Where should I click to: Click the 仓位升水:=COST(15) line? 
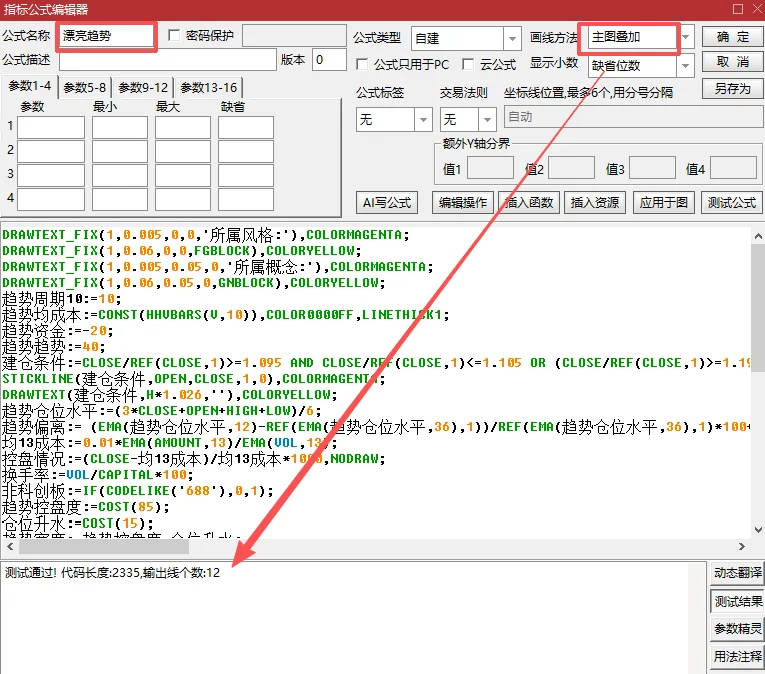tap(78, 523)
